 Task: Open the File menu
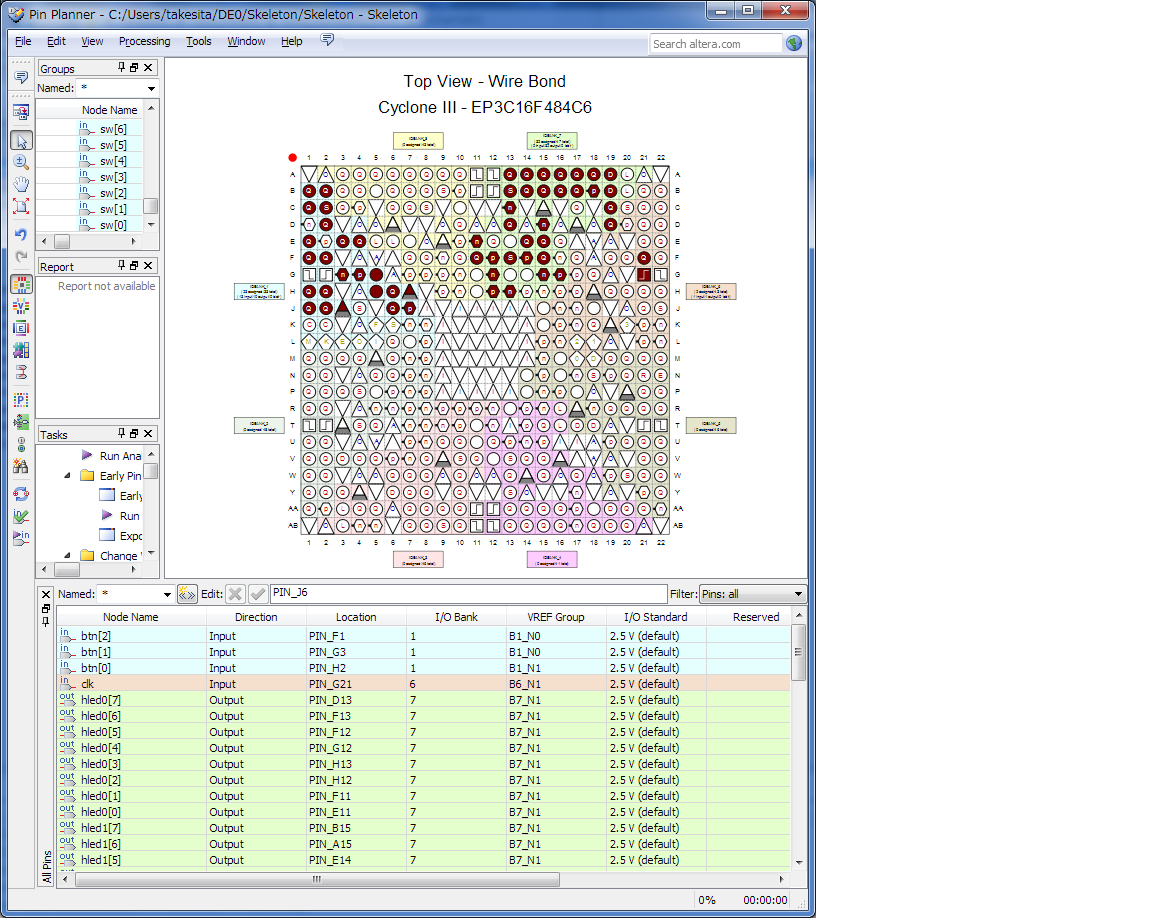(24, 41)
